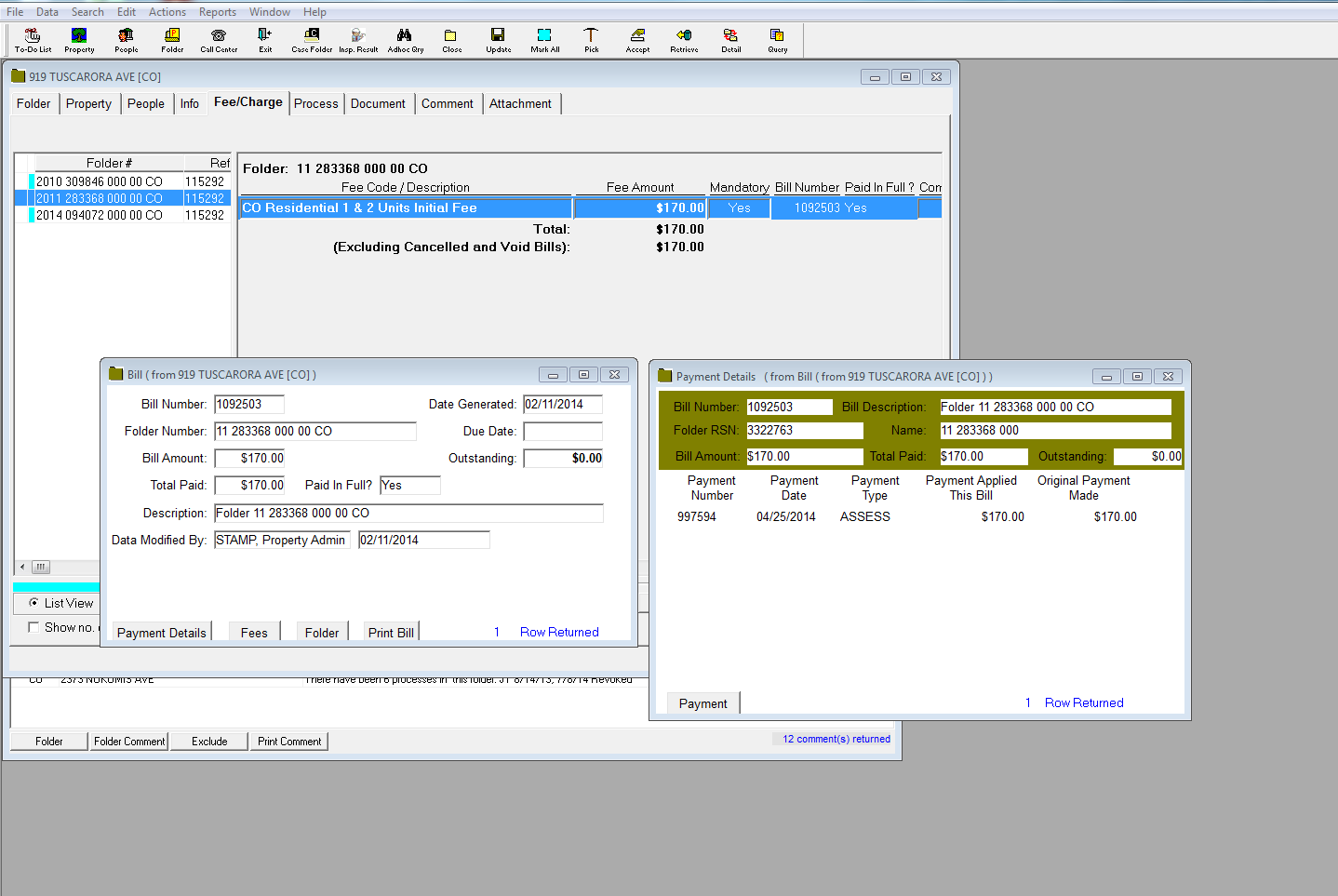Select folder row 2014 094072 000 00 CO
The height and width of the screenshot is (896, 1338).
100,215
